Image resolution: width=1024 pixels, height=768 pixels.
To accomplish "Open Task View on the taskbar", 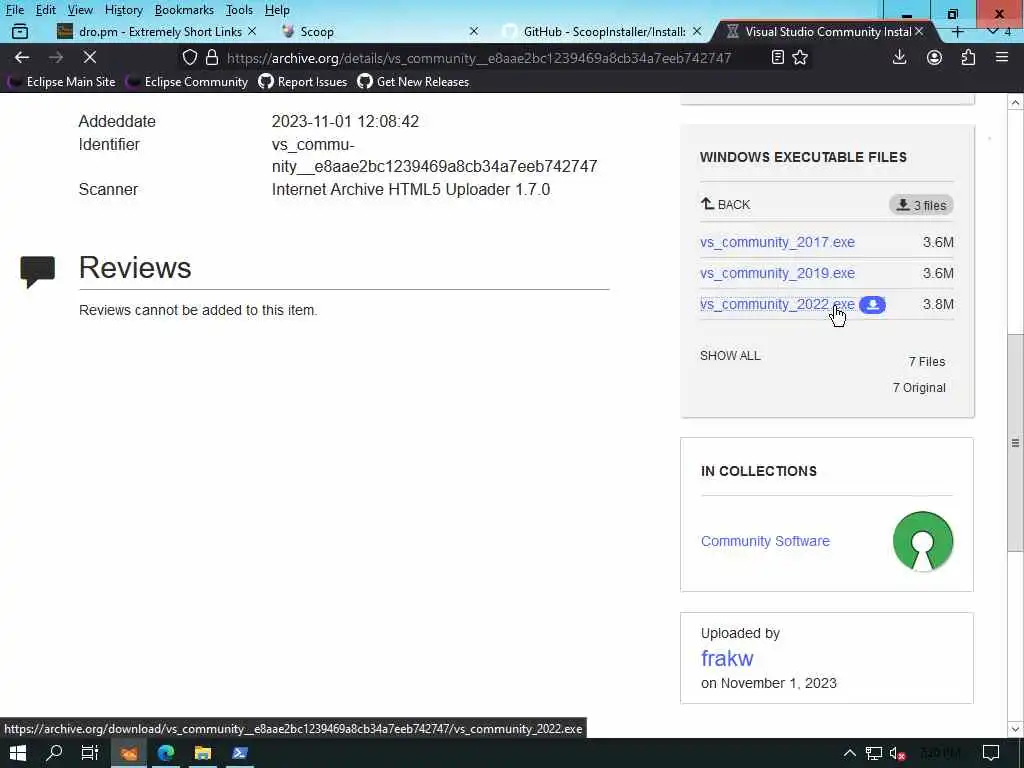I will pos(89,753).
